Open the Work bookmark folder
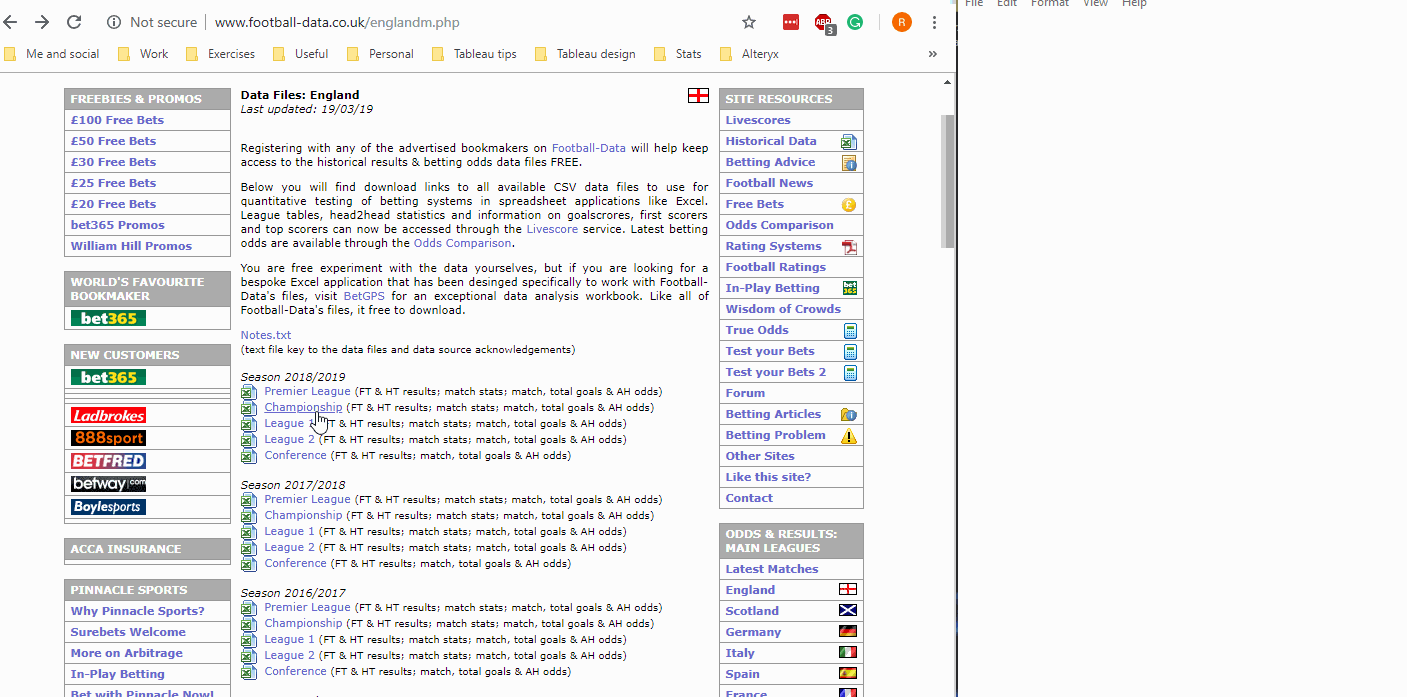1407x697 pixels. [143, 54]
